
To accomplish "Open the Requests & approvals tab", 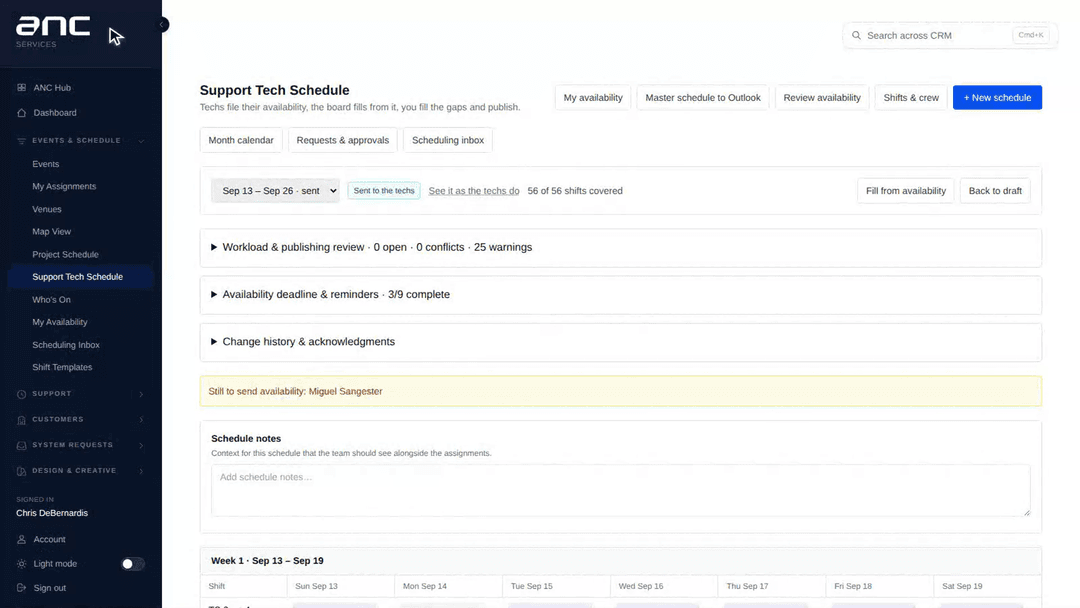I will click(x=342, y=140).
